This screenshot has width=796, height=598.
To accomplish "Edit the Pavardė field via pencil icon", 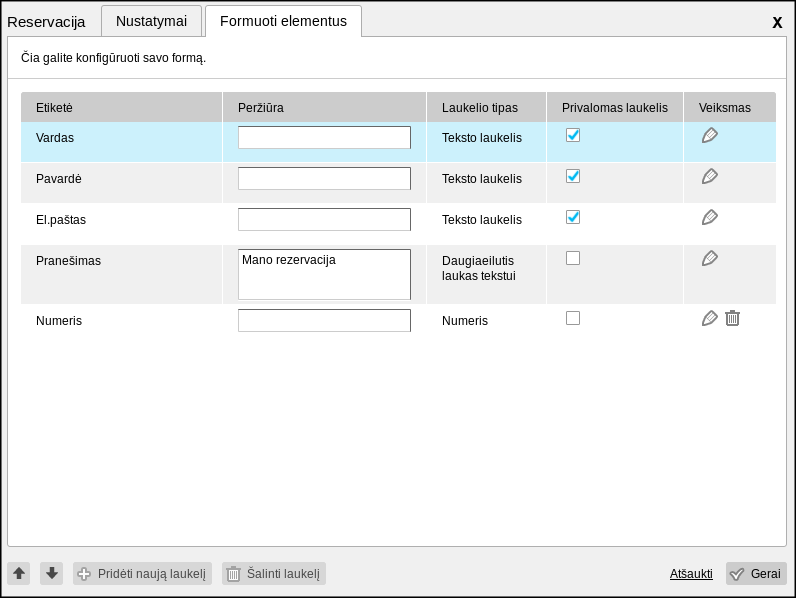I will [x=710, y=177].
